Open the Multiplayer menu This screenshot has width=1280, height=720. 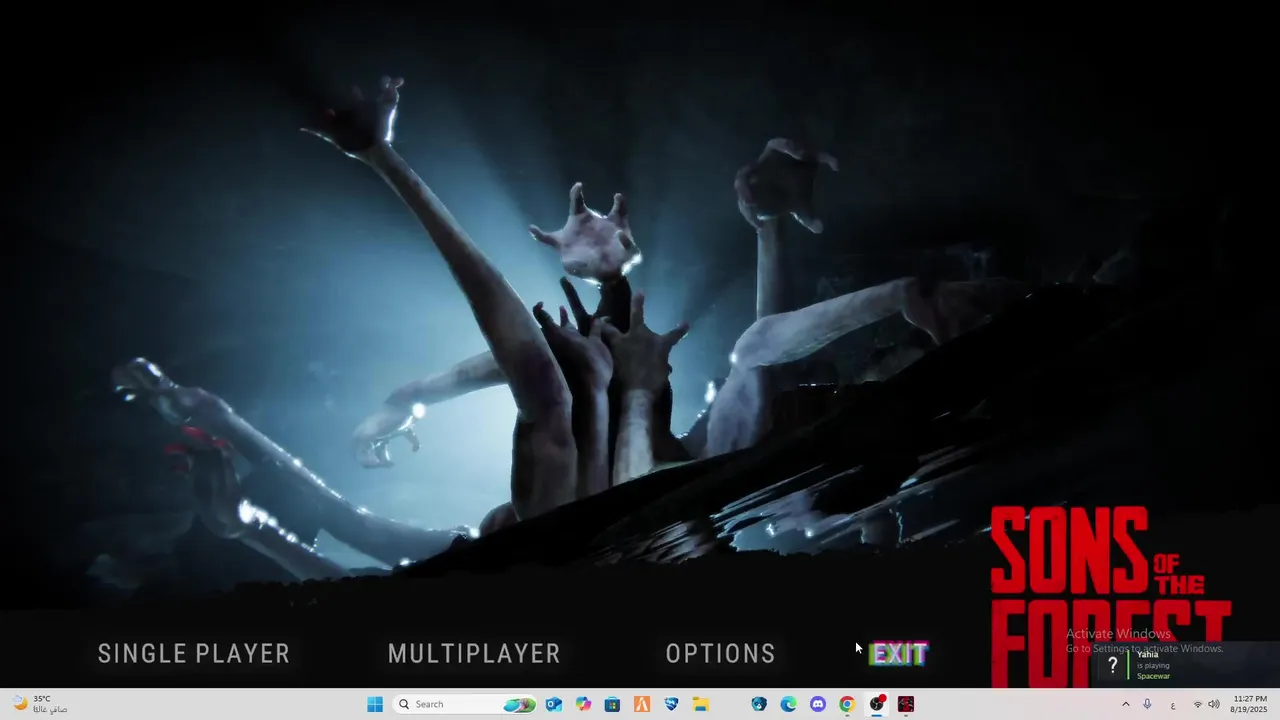click(474, 654)
